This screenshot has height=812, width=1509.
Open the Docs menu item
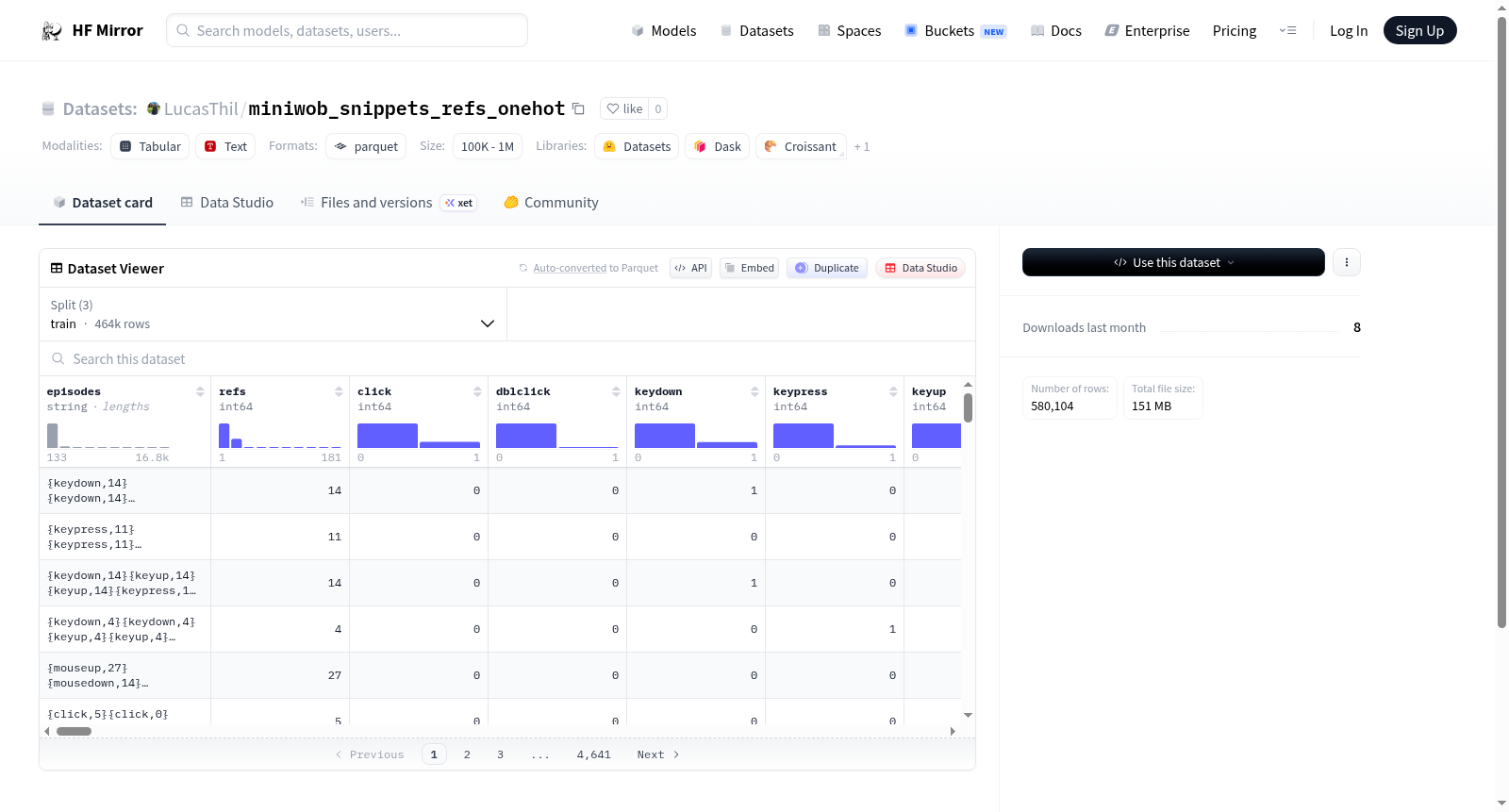click(1055, 31)
